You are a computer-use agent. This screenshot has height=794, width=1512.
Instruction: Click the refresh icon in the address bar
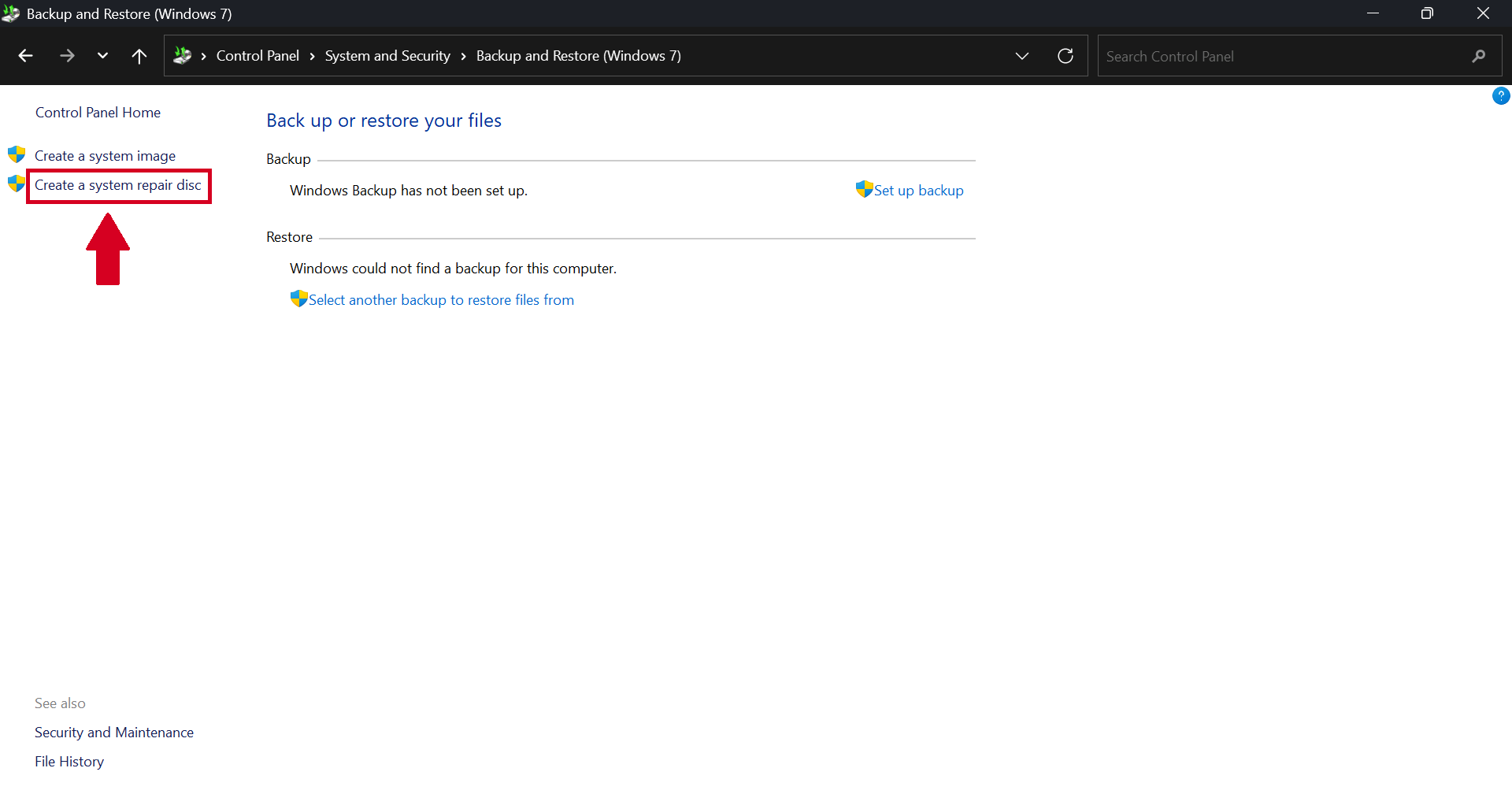[1065, 55]
